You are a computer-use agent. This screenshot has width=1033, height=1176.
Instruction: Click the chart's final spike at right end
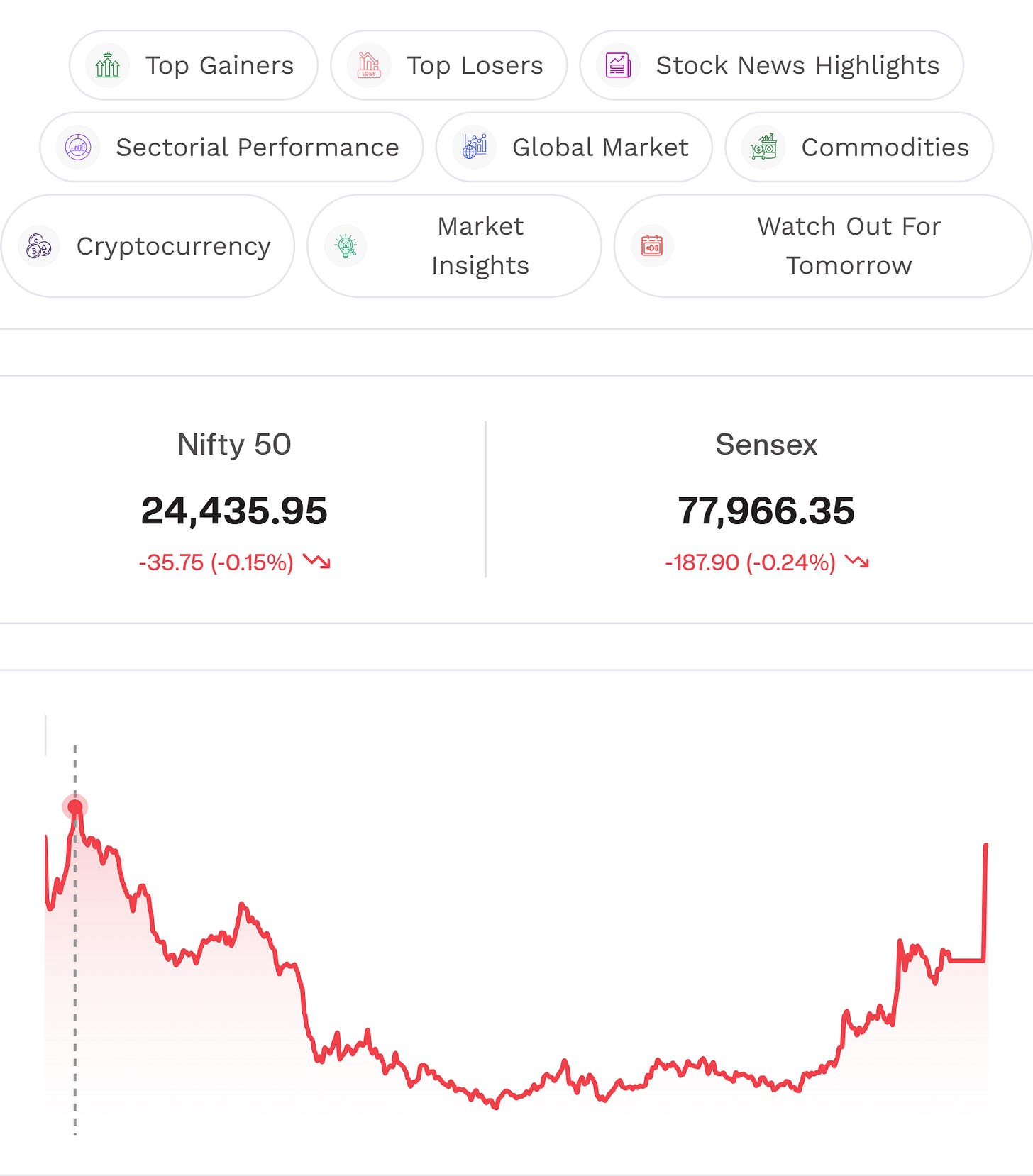pos(985,901)
